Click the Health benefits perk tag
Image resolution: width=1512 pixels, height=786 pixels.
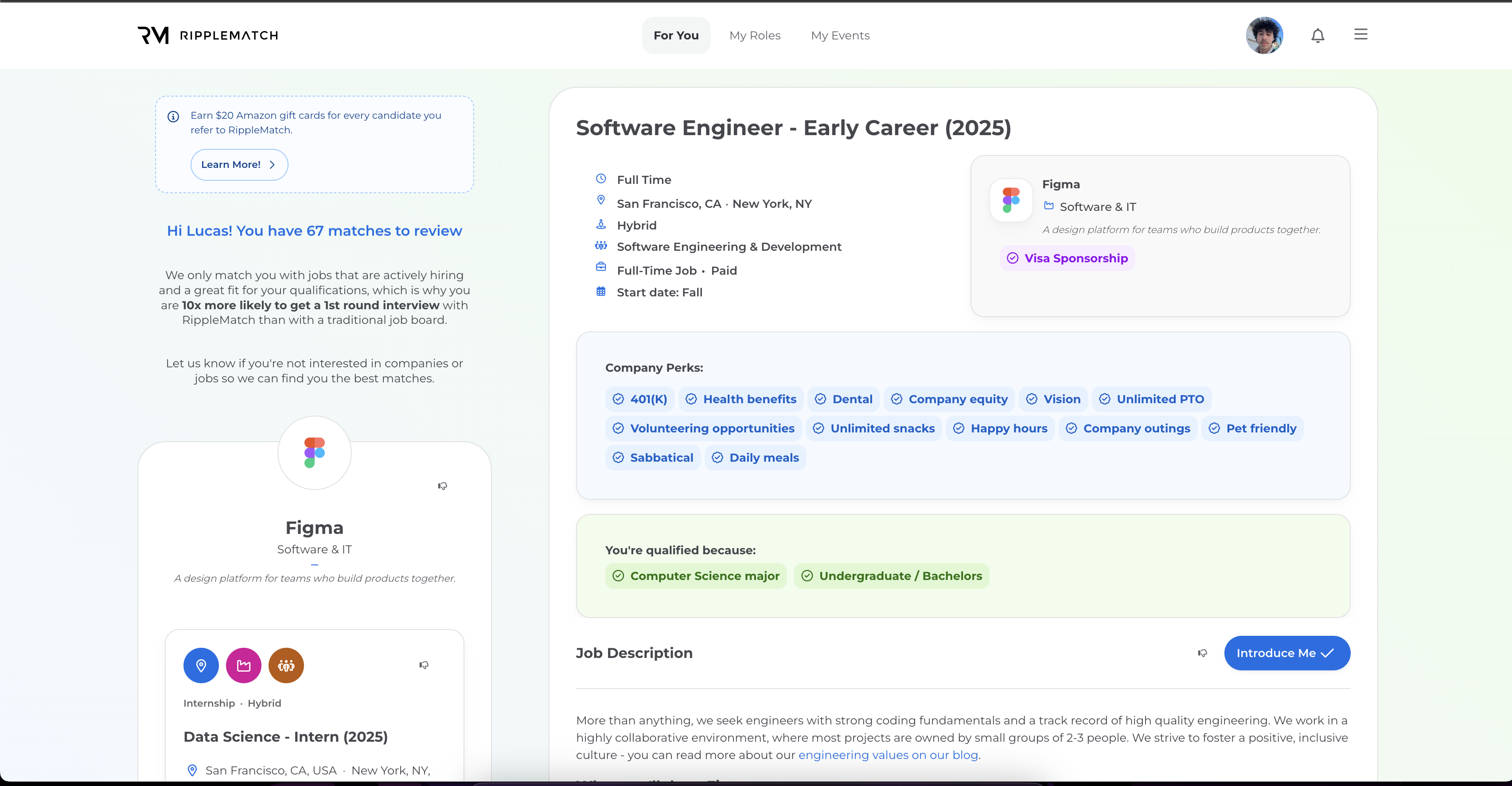click(741, 399)
